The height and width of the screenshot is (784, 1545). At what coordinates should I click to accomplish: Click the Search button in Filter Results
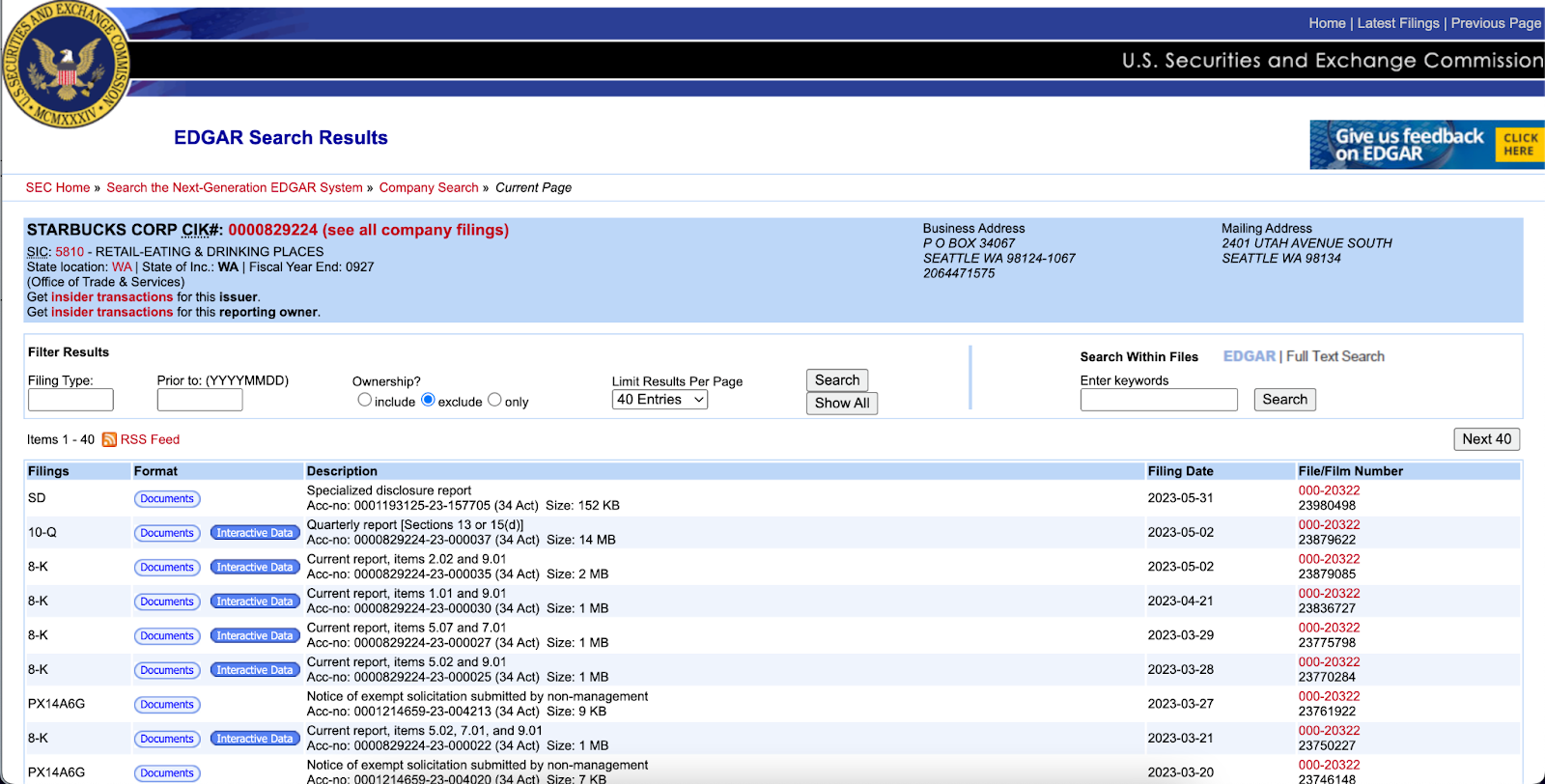pos(837,380)
